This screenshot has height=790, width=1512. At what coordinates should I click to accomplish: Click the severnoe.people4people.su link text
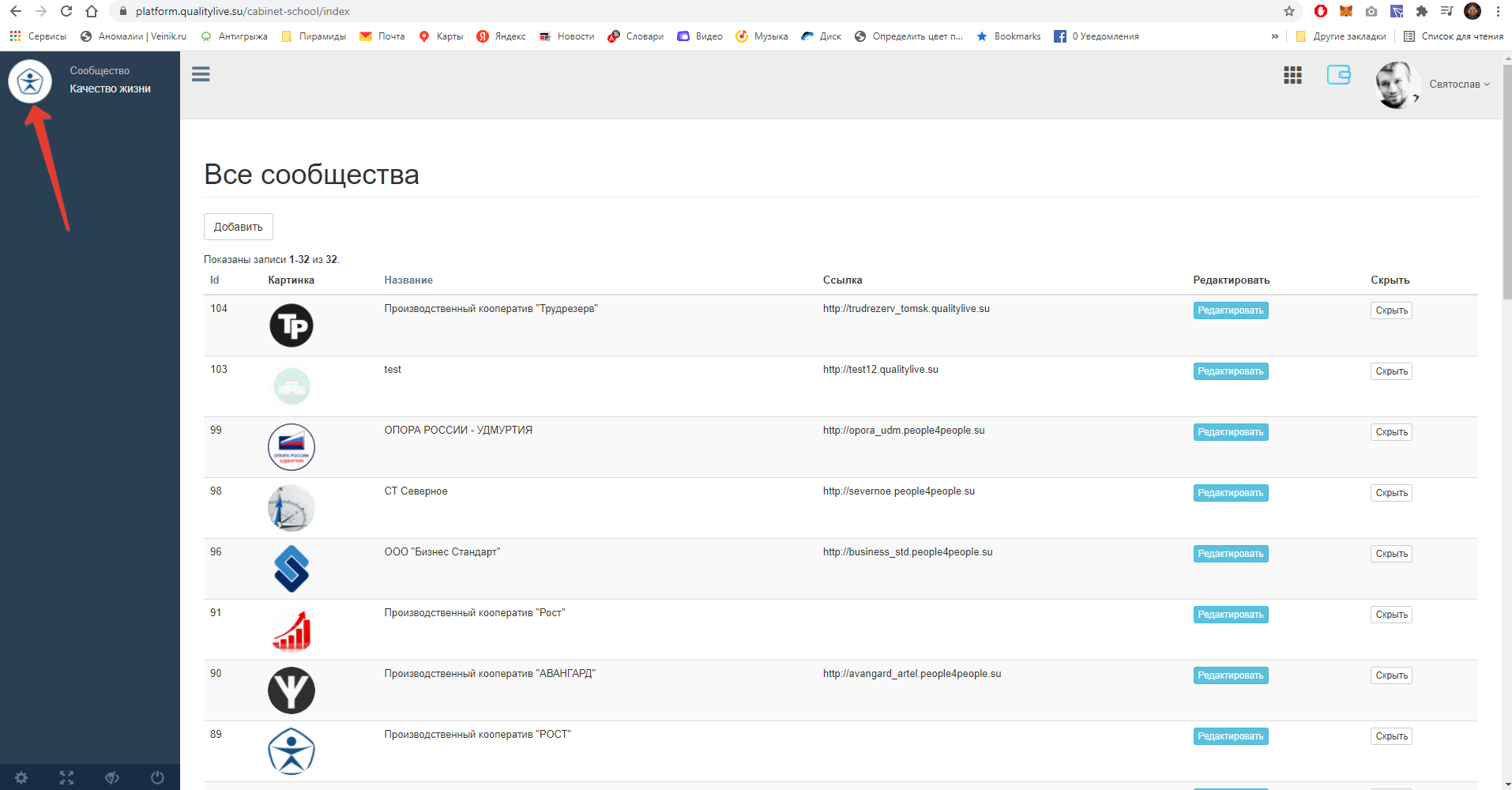(899, 491)
